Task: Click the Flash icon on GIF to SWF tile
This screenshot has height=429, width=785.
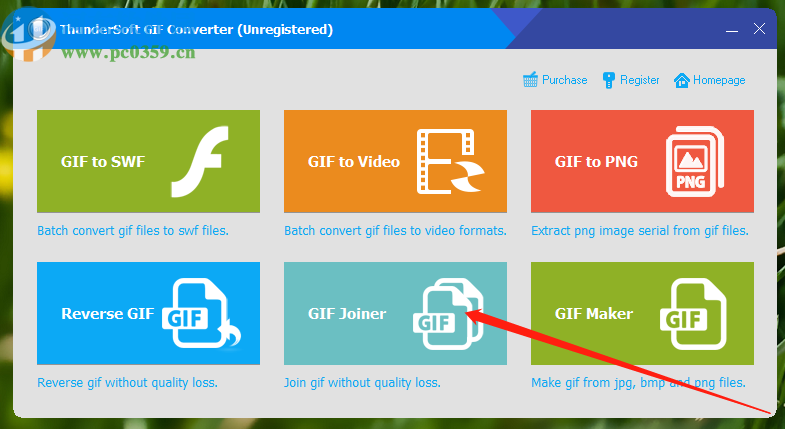Action: pos(200,161)
